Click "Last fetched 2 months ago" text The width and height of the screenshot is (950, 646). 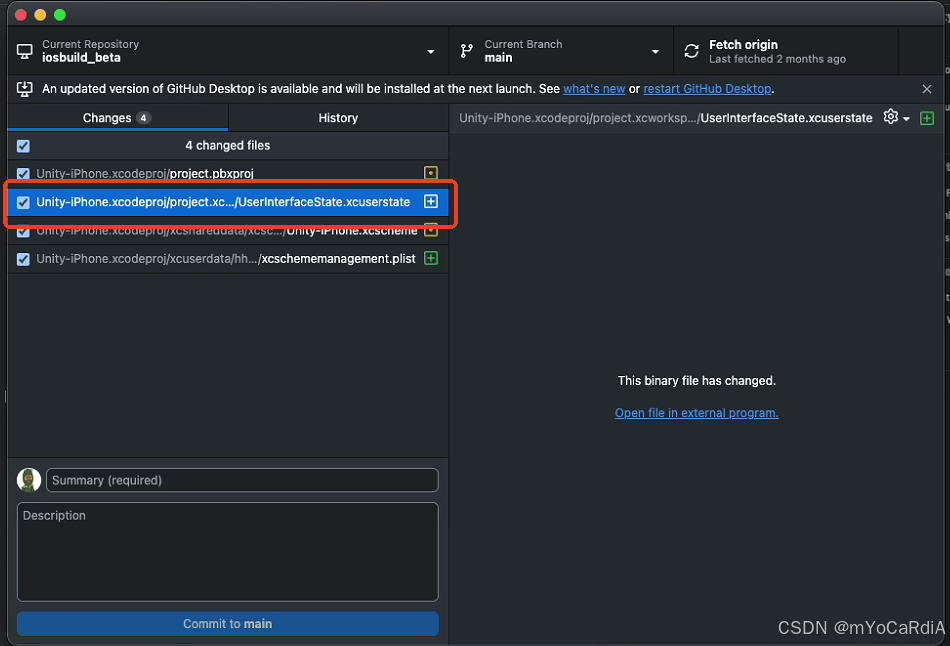(777, 59)
